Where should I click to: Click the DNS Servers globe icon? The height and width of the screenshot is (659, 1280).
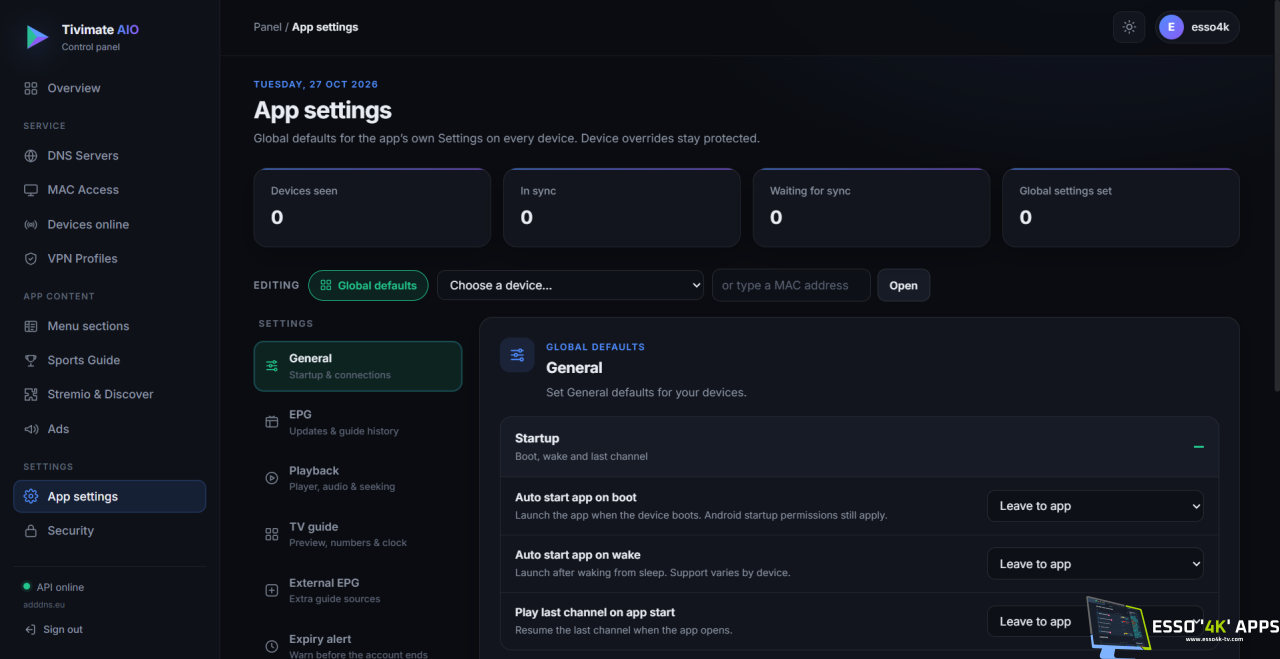[x=31, y=156]
